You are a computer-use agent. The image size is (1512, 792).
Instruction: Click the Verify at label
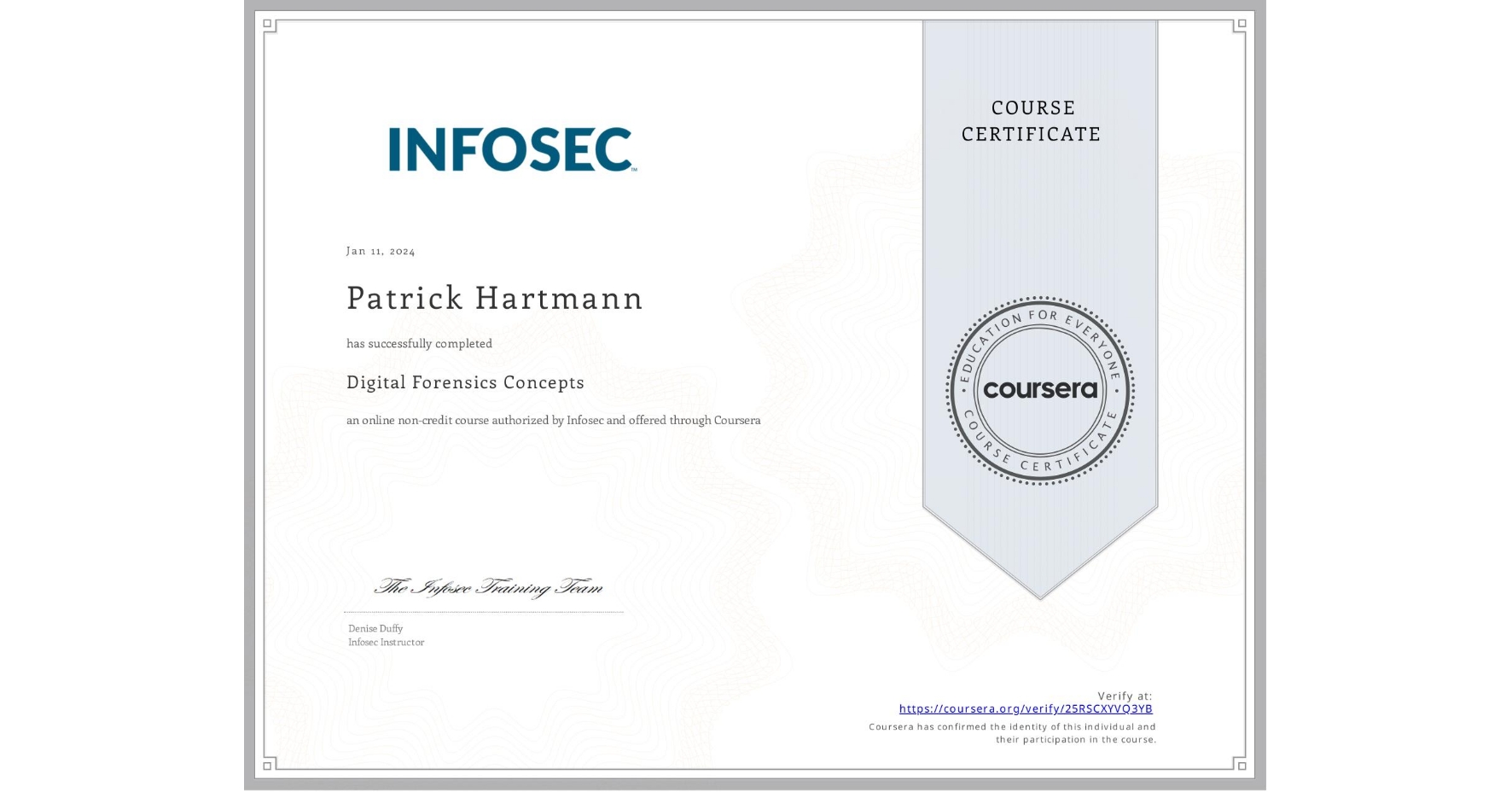1125,696
